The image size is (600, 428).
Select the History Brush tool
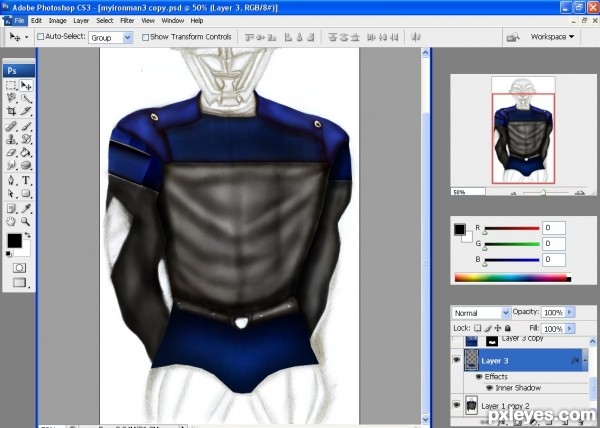(26, 140)
